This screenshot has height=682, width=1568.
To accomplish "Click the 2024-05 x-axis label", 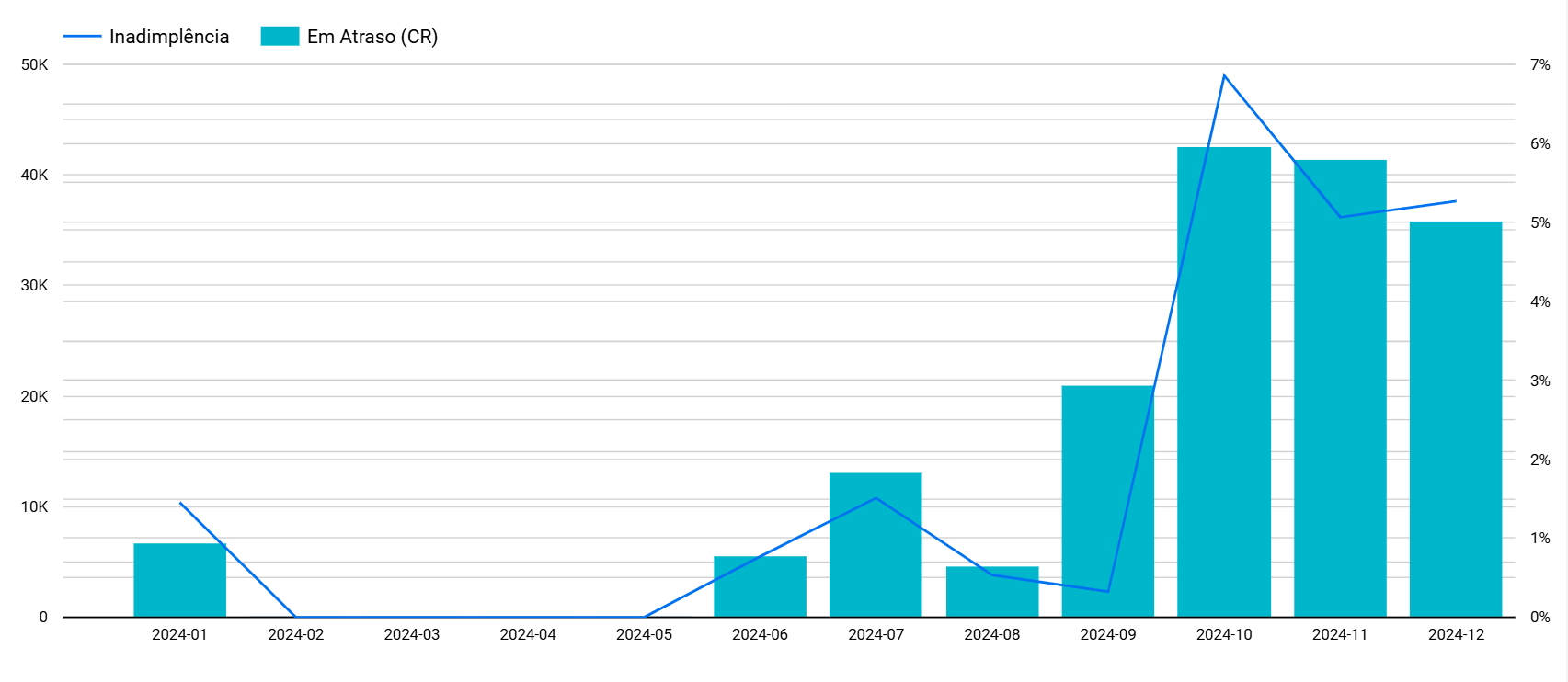I will 644,635.
